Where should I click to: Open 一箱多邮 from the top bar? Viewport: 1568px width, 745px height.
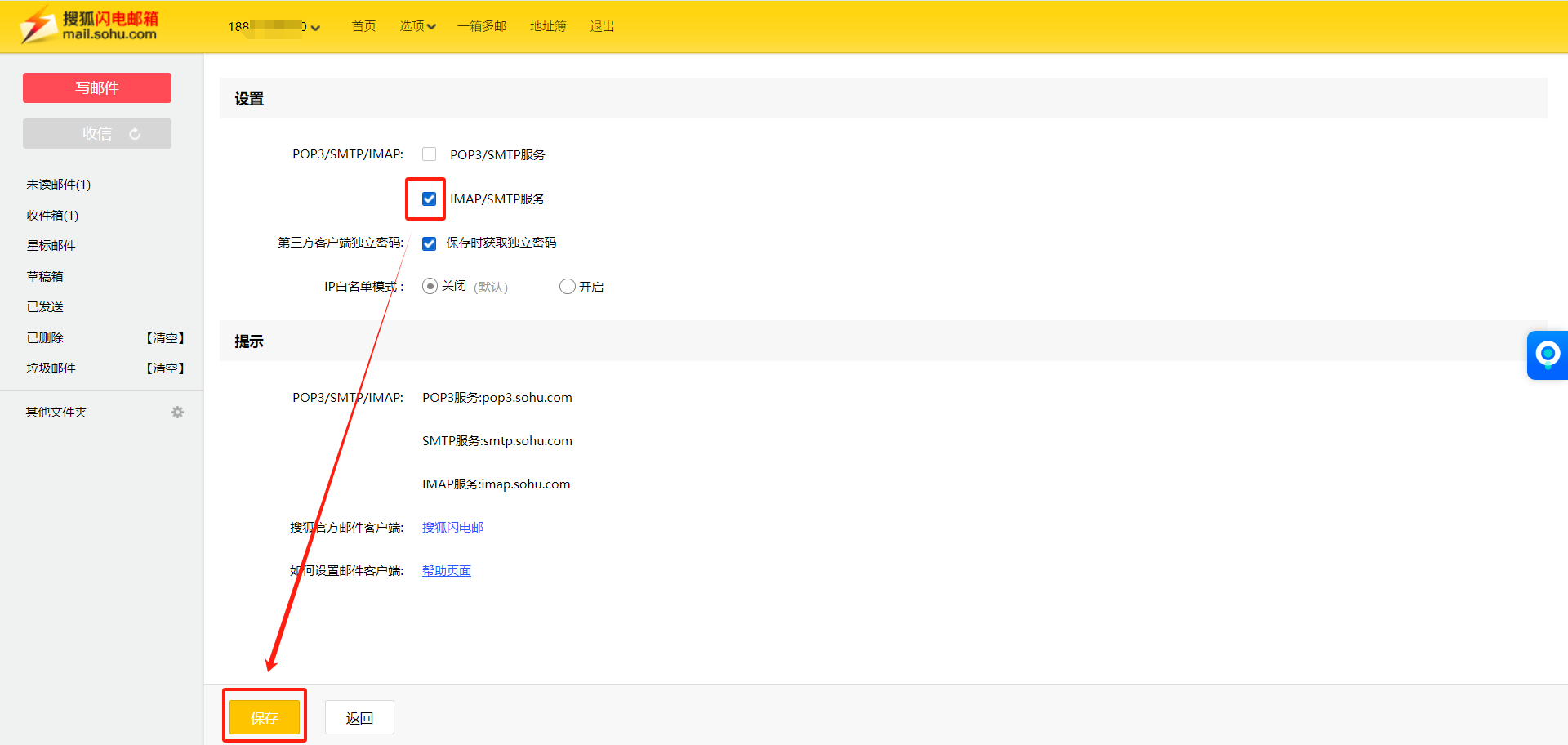482,26
